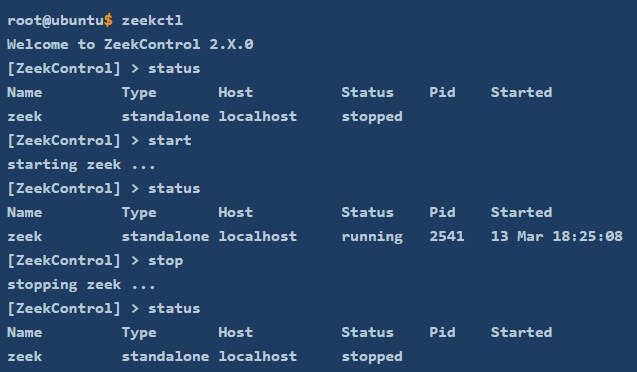Select the start command text
637x372 pixels.
coord(170,141)
